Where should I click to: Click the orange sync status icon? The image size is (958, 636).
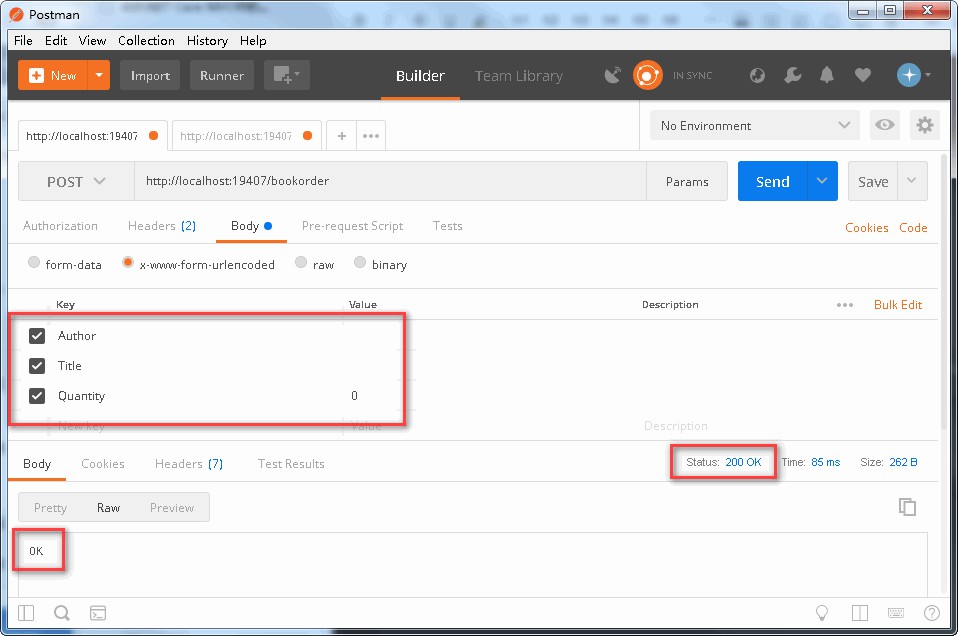[648, 75]
